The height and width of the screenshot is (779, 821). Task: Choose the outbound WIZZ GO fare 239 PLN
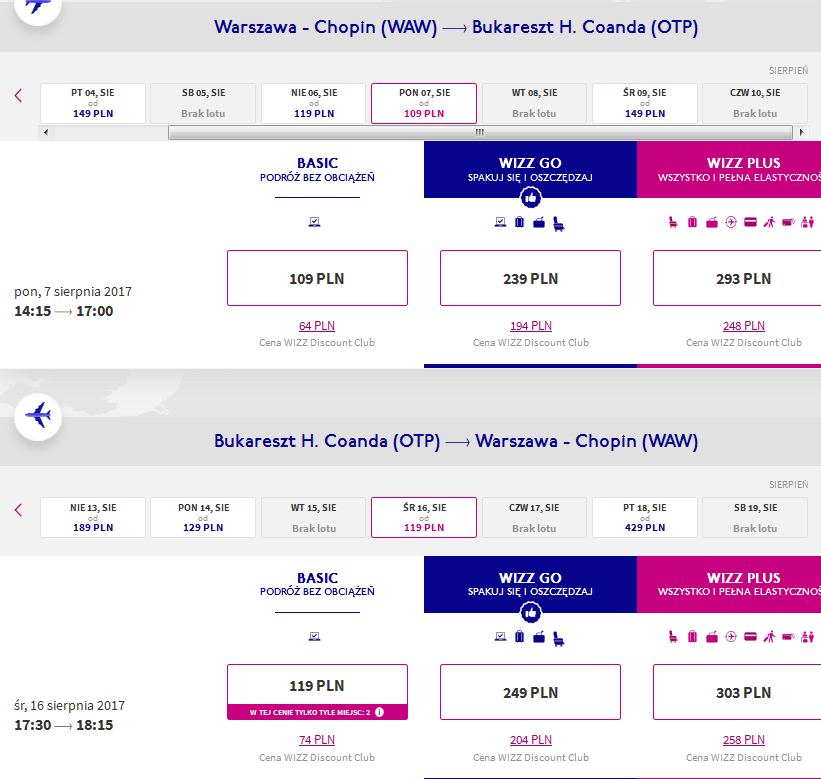[530, 278]
